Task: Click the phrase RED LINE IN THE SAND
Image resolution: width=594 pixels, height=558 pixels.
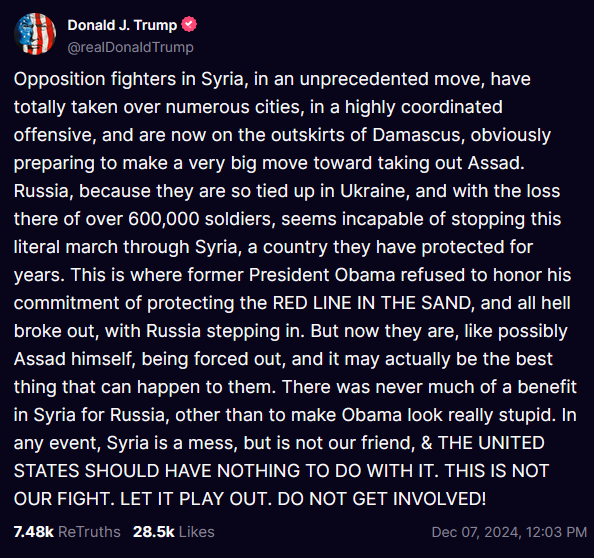Action: coord(371,303)
